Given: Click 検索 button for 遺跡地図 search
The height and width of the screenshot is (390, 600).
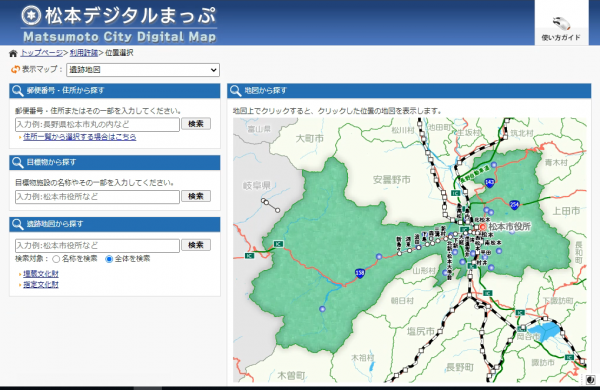Looking at the screenshot, I should point(196,245).
